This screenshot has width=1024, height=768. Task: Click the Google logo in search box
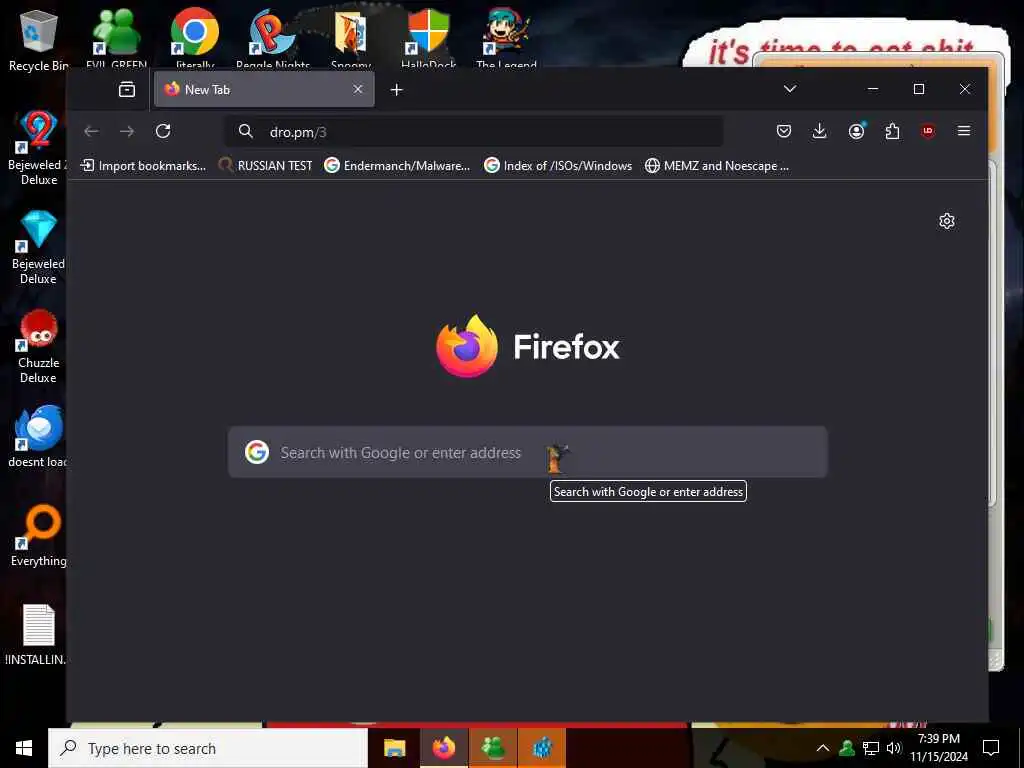(257, 452)
